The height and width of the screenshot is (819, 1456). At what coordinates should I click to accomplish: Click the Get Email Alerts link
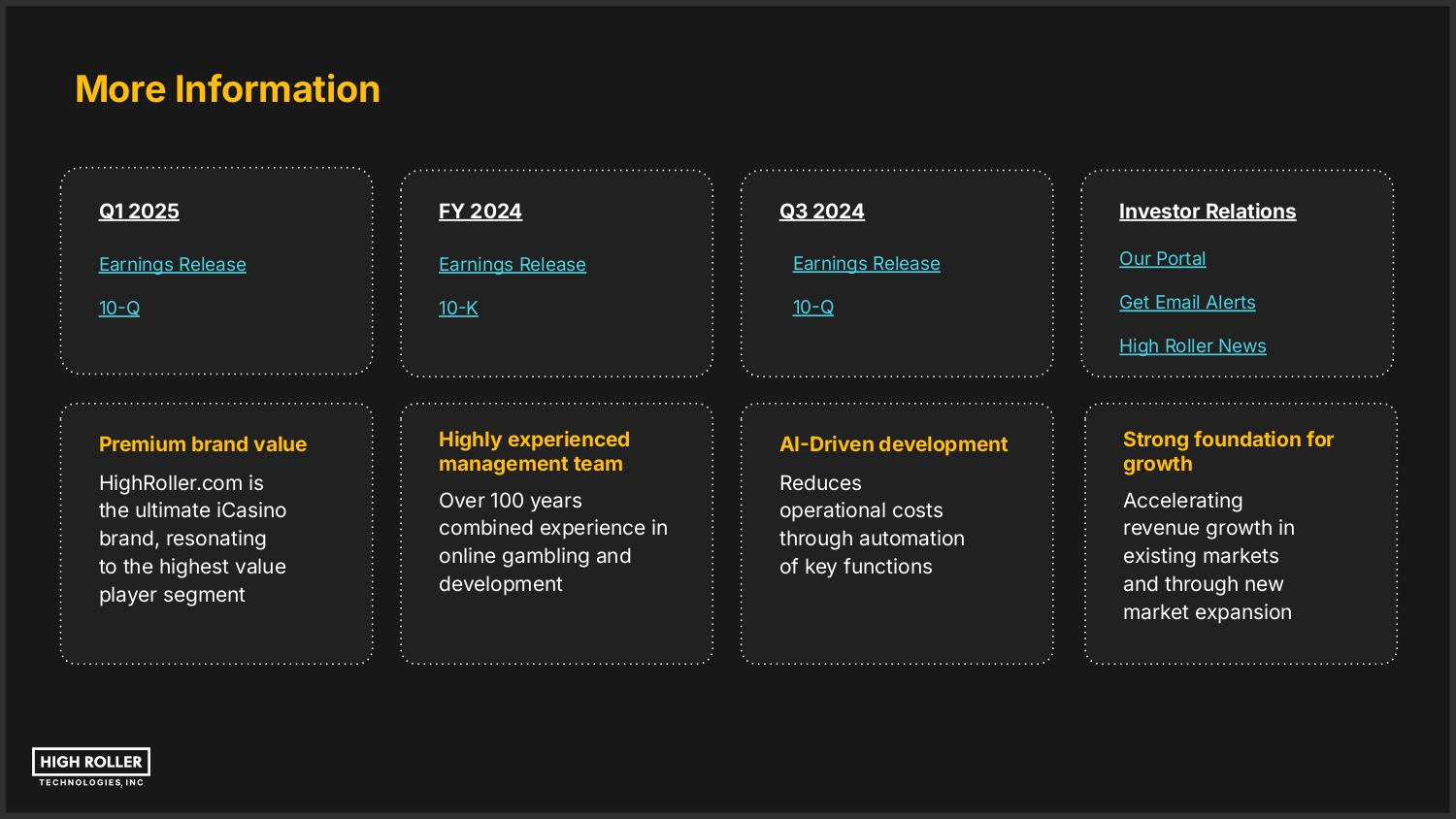[1186, 303]
